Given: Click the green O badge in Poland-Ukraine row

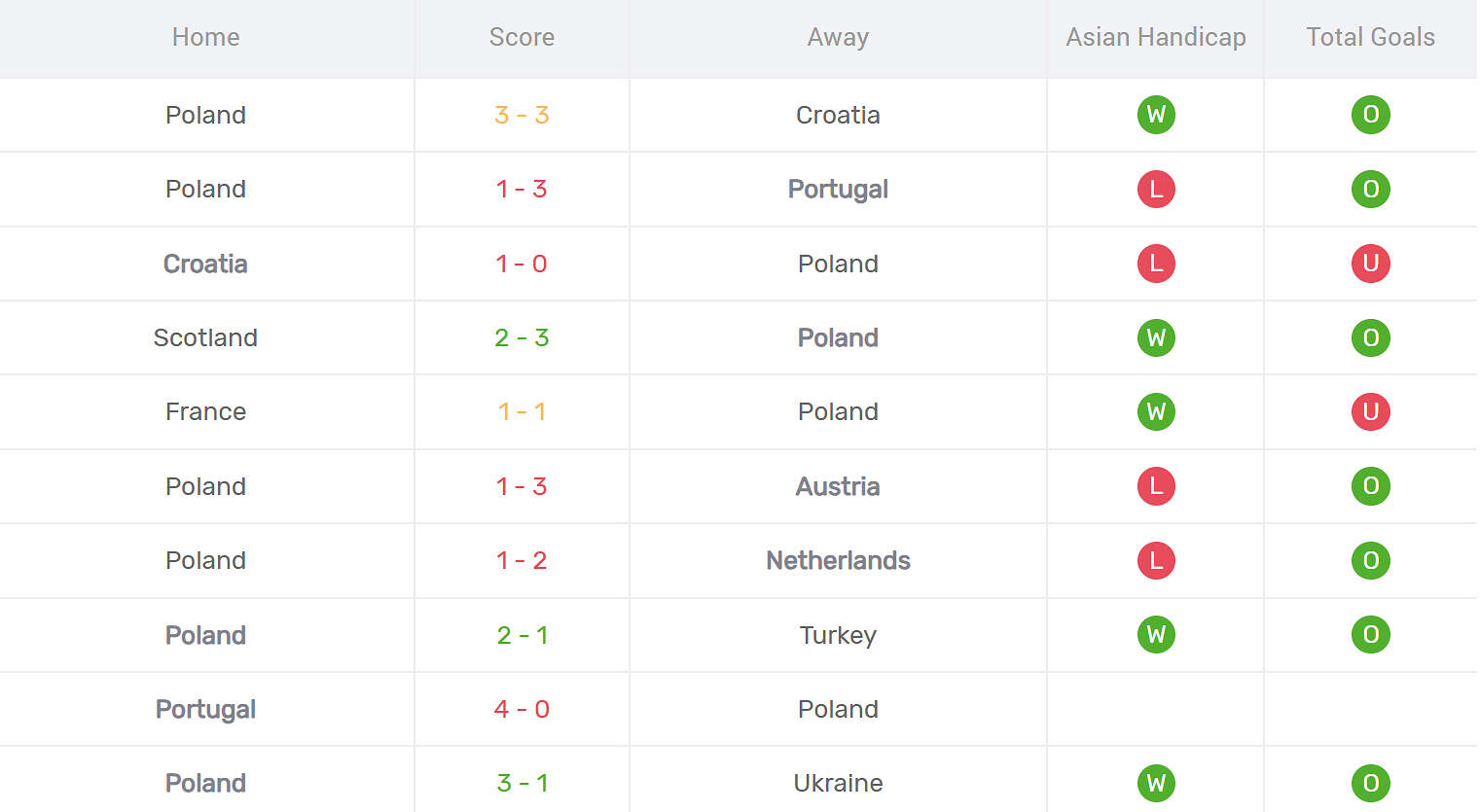Looking at the screenshot, I should coord(1370,783).
